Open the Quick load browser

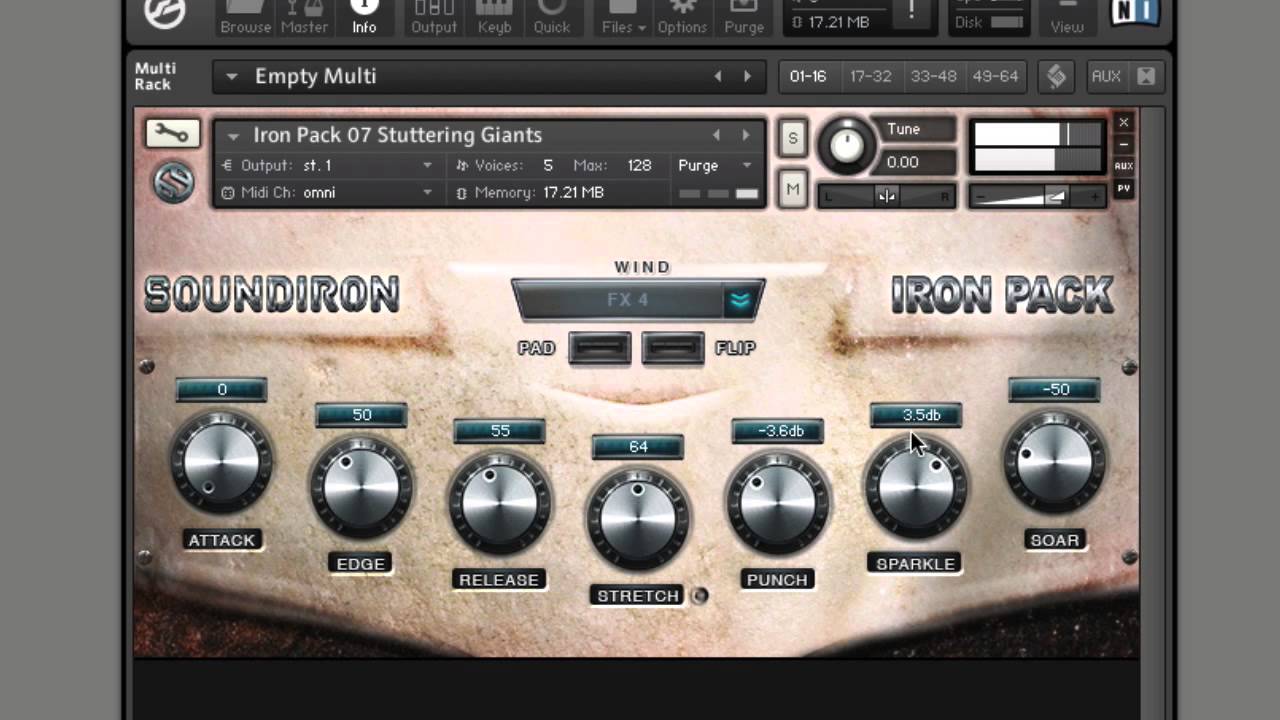pyautogui.click(x=551, y=18)
